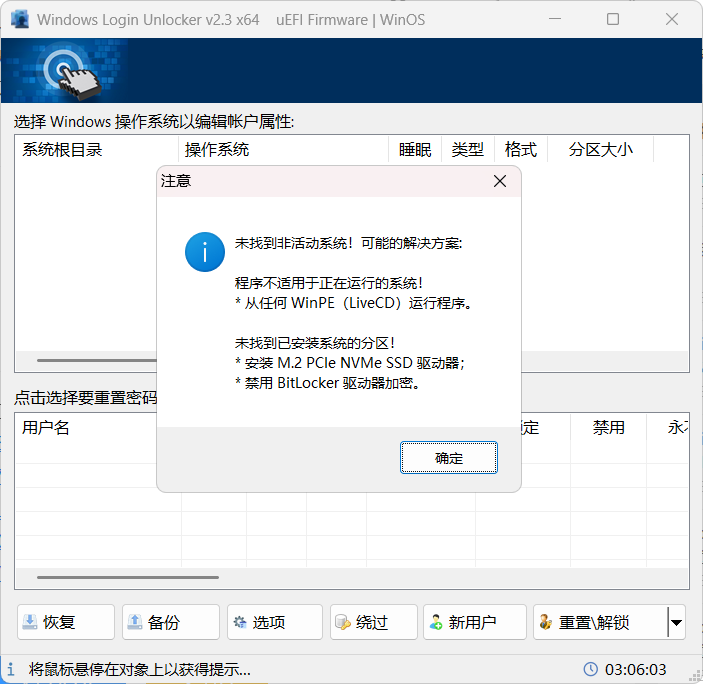Minimize the Windows Login Unlocker window
This screenshot has height=684, width=703.
[x=555, y=19]
